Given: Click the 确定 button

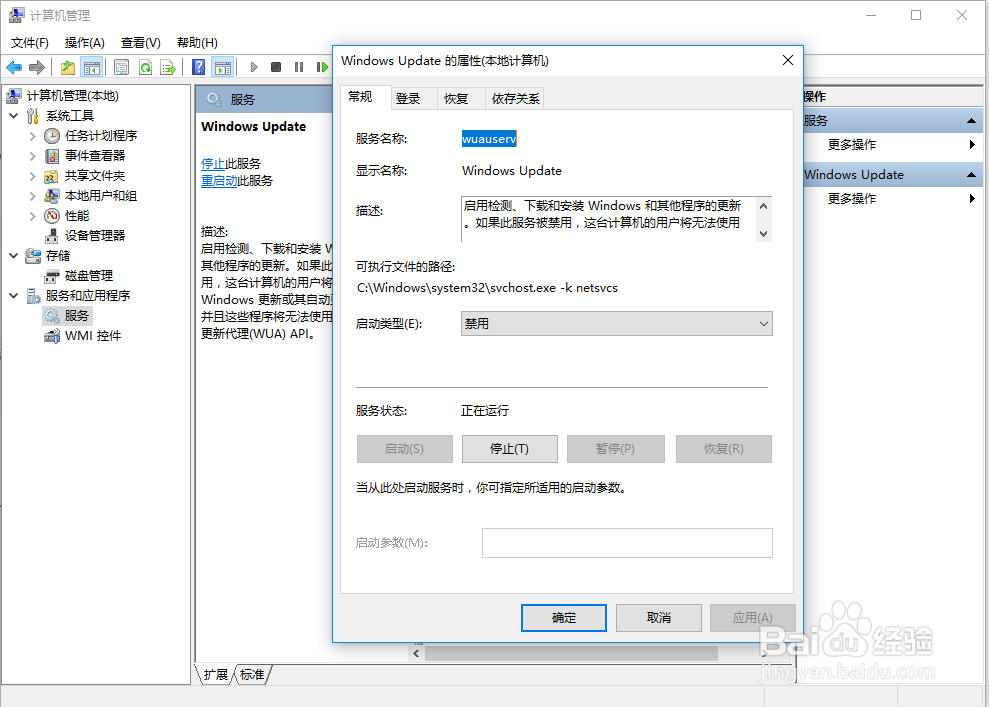Looking at the screenshot, I should click(563, 617).
